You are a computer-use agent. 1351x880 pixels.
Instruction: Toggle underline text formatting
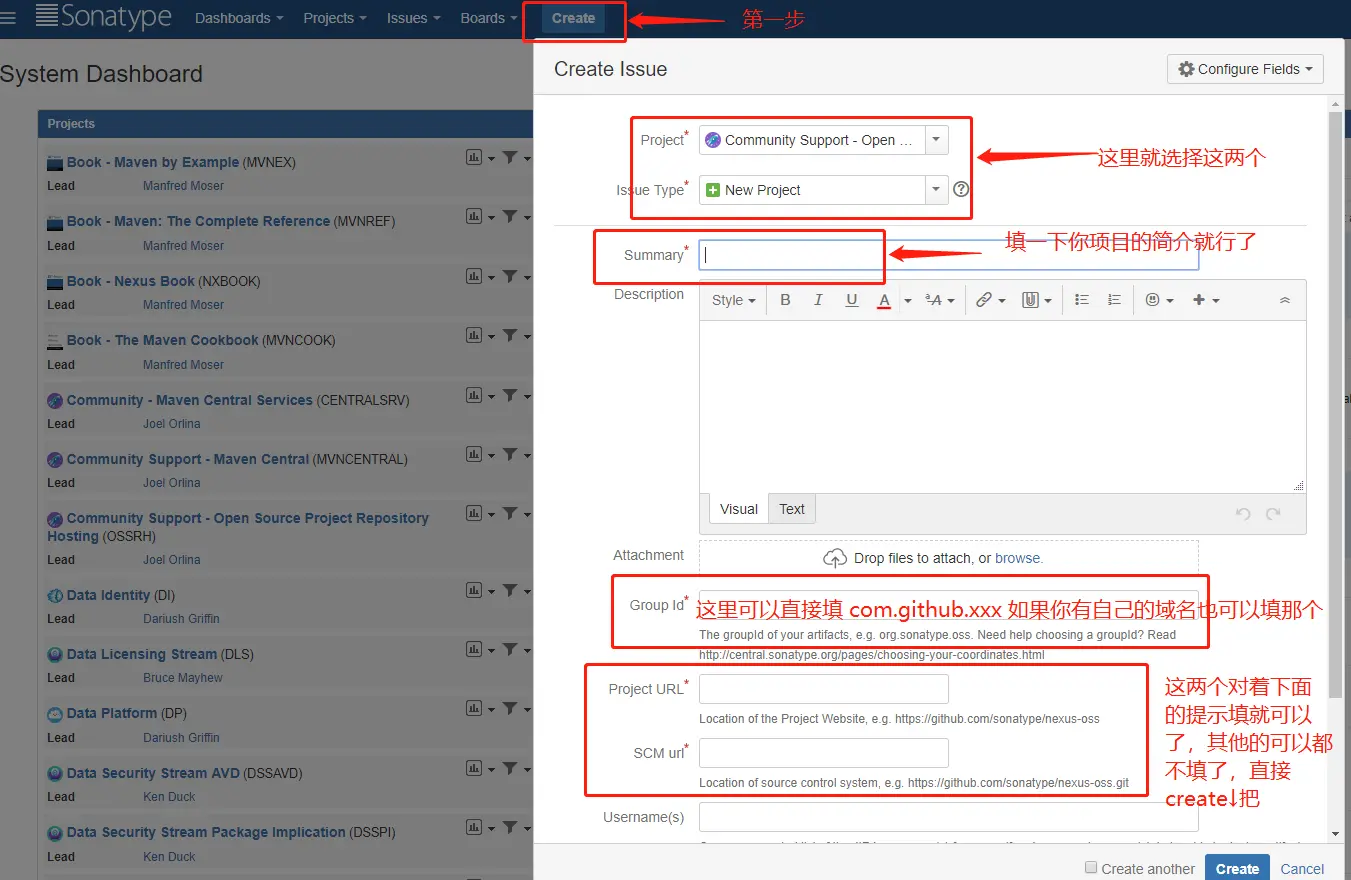pyautogui.click(x=852, y=300)
